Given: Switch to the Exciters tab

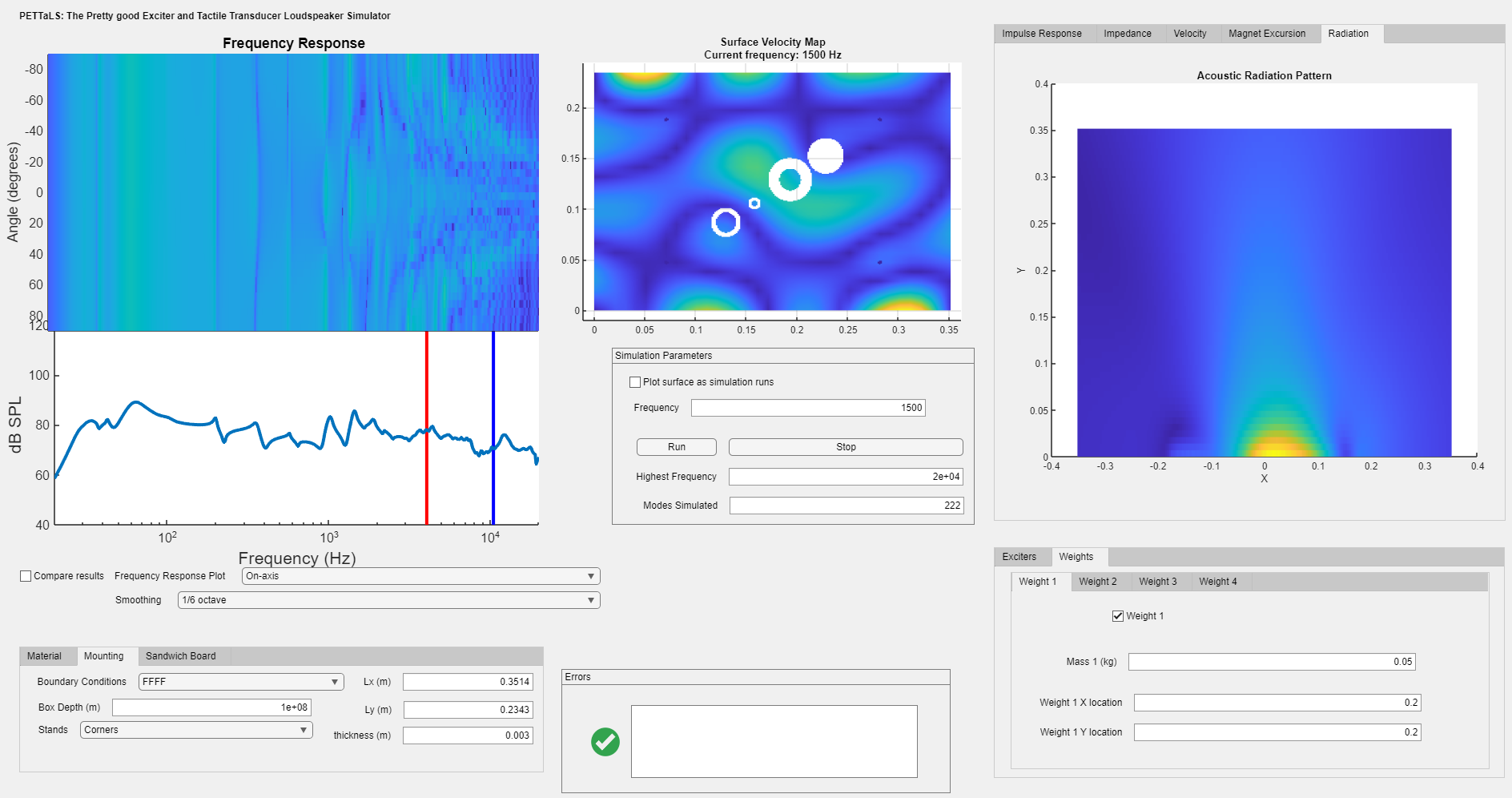Looking at the screenshot, I should 1019,557.
